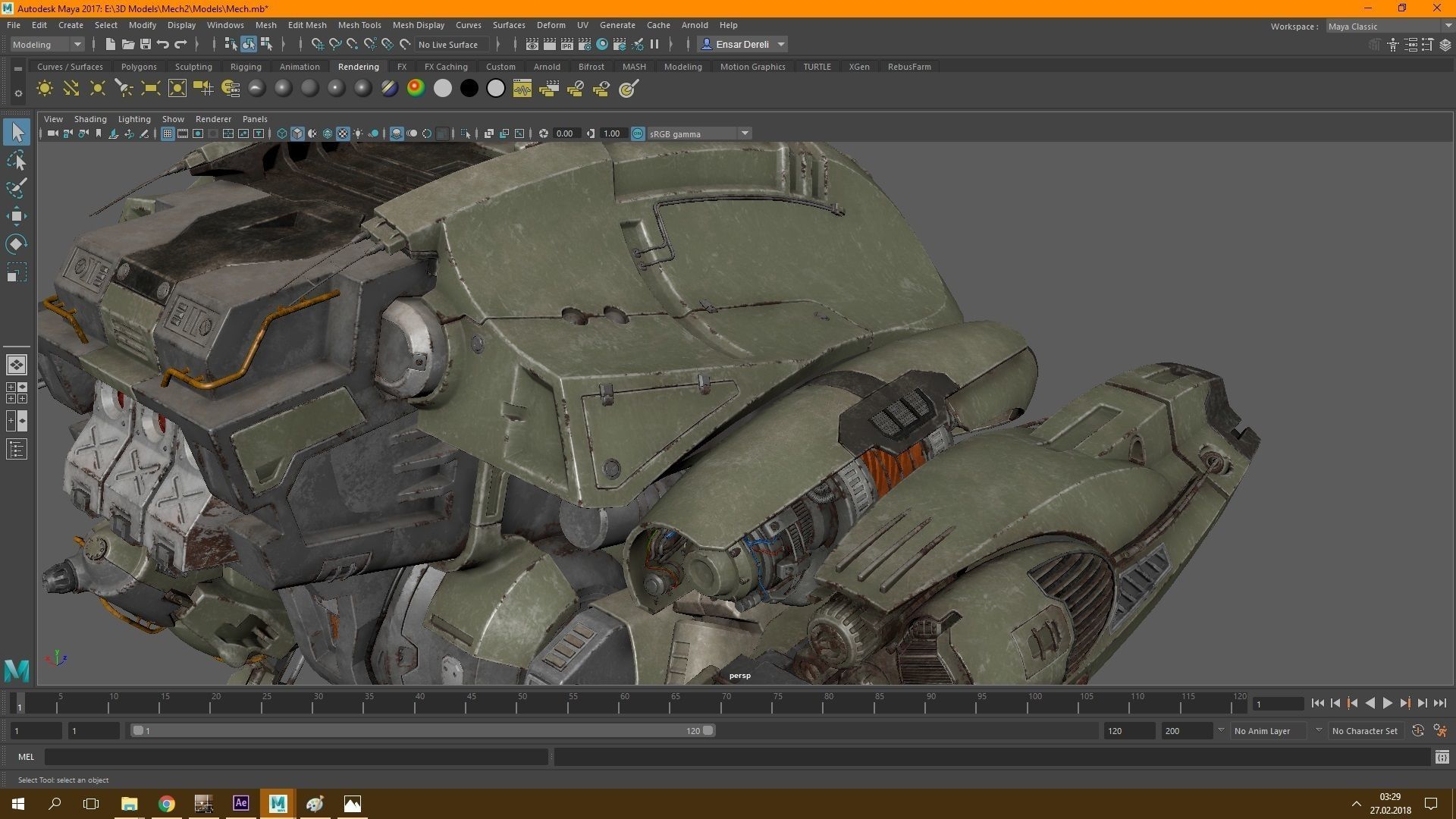Open the Modeling menu set dropdown
Screen dimensions: 1456x819
click(47, 45)
